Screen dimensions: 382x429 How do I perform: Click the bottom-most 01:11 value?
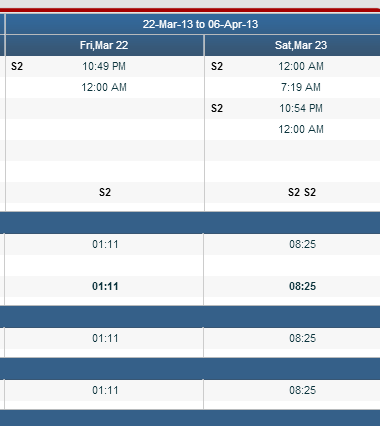click(x=105, y=391)
